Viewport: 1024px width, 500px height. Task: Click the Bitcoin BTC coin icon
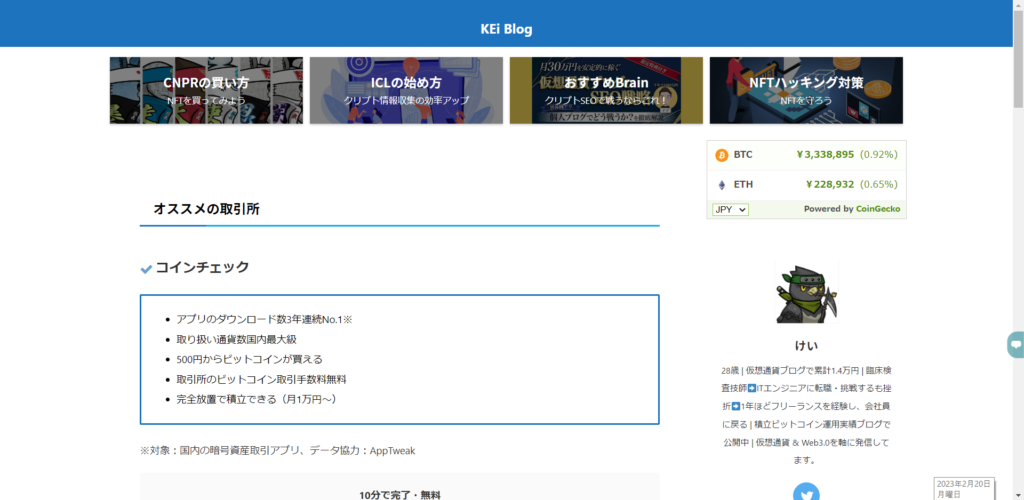click(x=721, y=155)
